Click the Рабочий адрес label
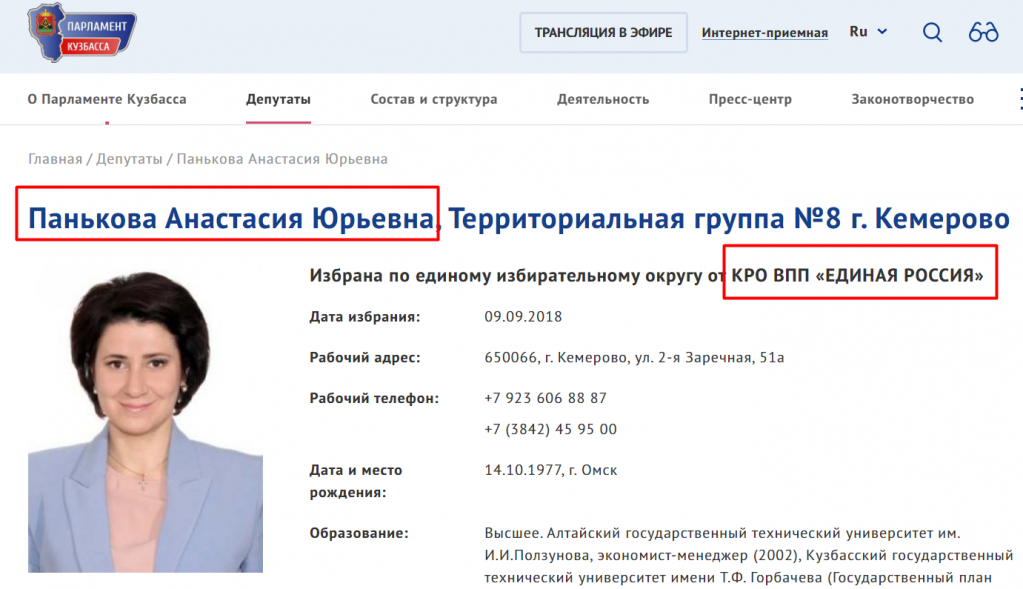 pyautogui.click(x=365, y=357)
